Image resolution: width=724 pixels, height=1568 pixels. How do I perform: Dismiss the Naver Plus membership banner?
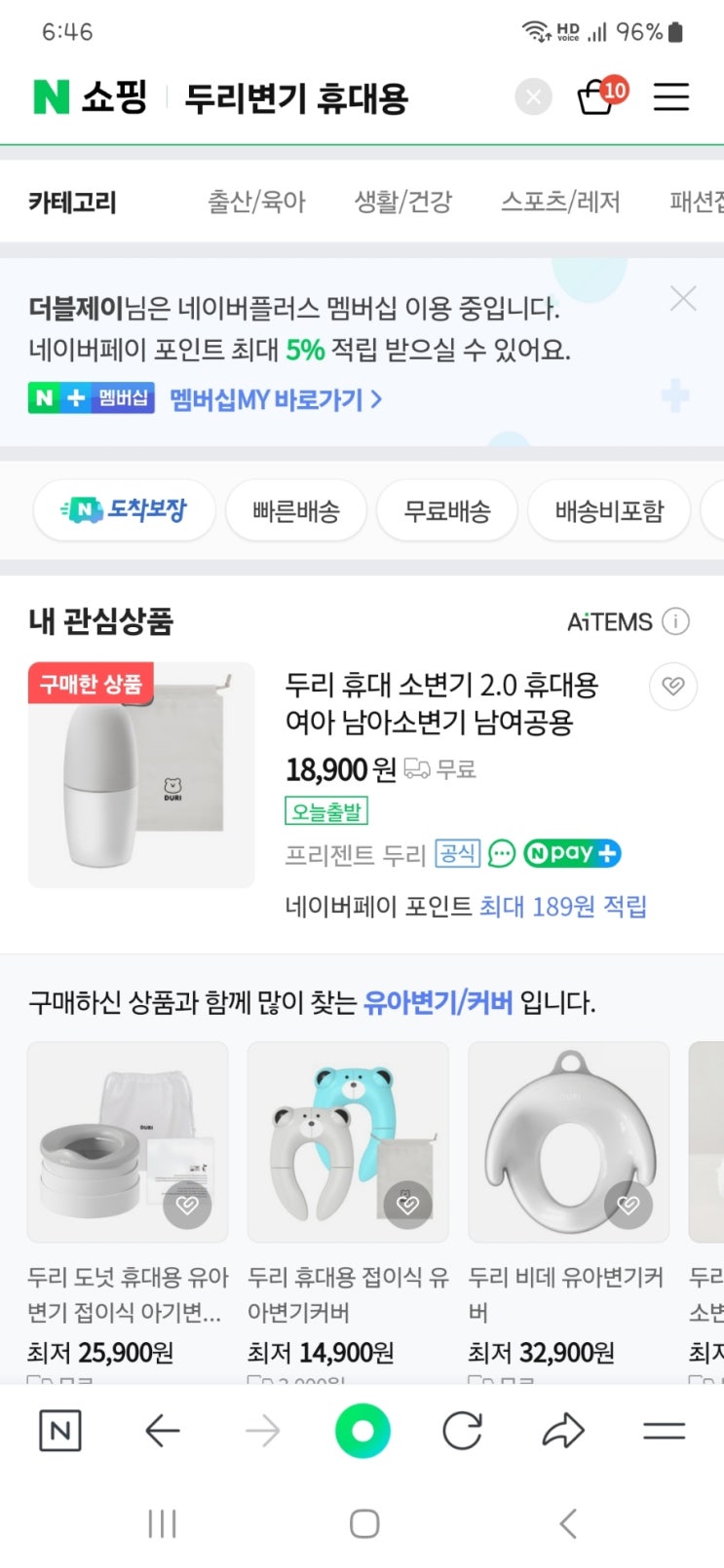click(683, 299)
